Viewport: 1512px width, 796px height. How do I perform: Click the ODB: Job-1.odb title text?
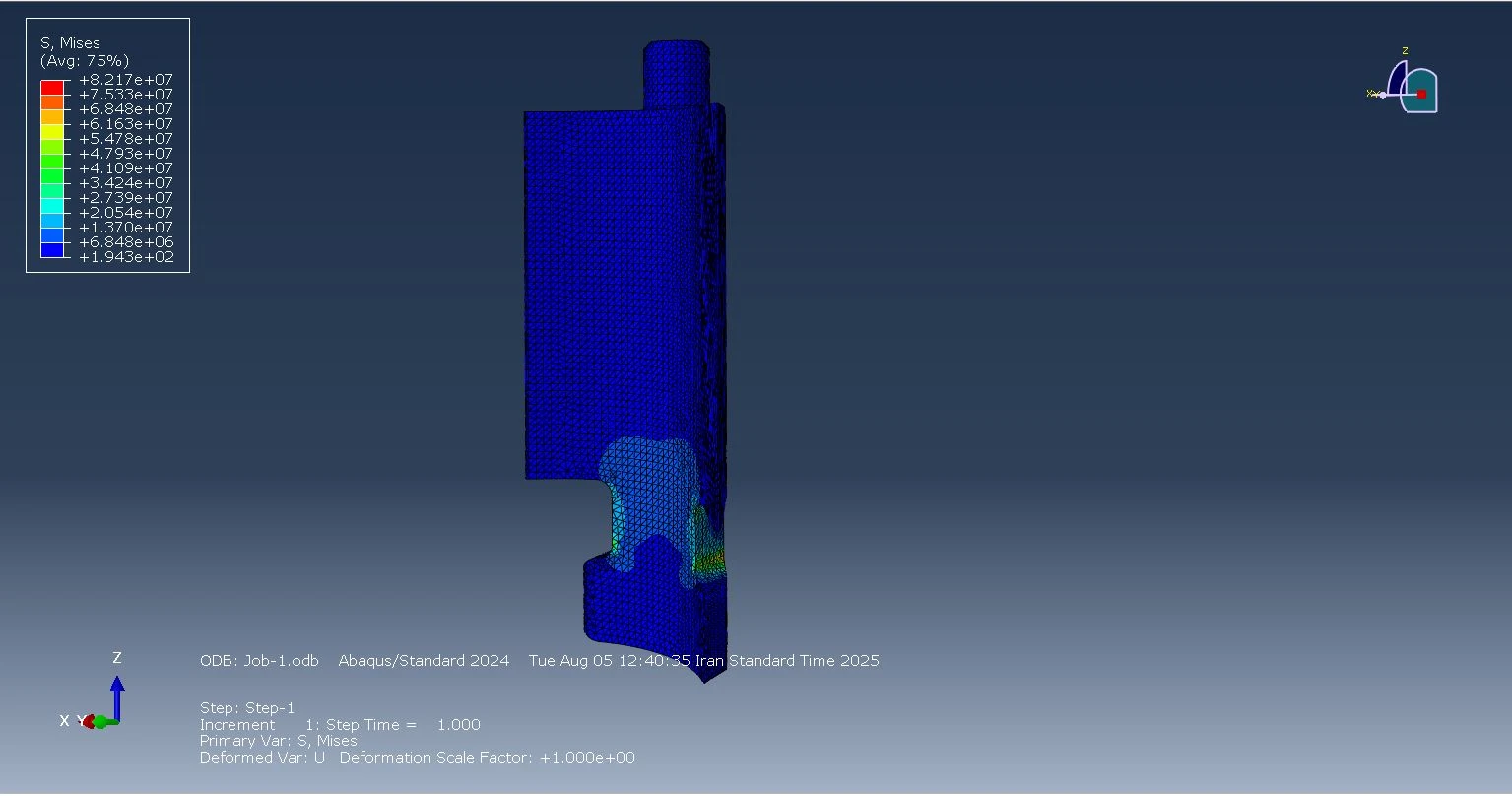pos(259,661)
